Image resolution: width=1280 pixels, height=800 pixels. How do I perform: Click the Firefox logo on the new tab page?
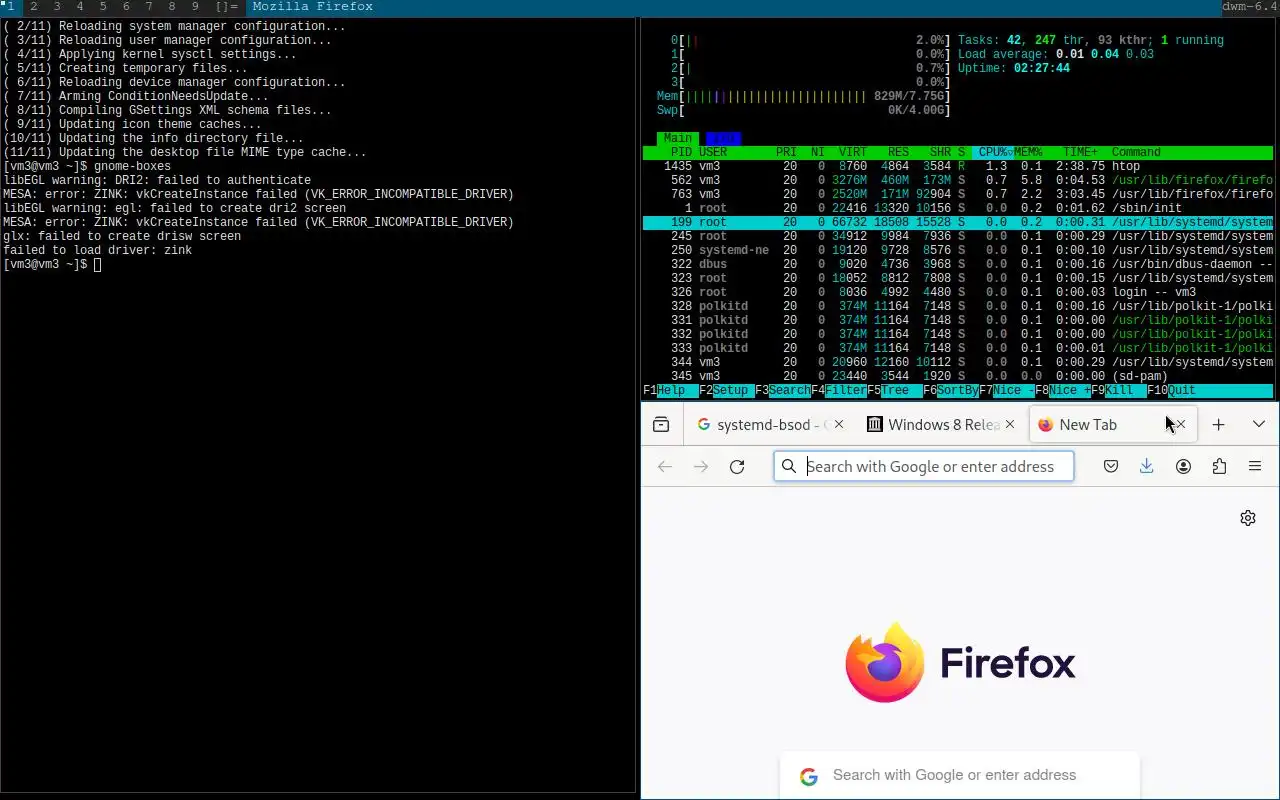pyautogui.click(x=885, y=662)
